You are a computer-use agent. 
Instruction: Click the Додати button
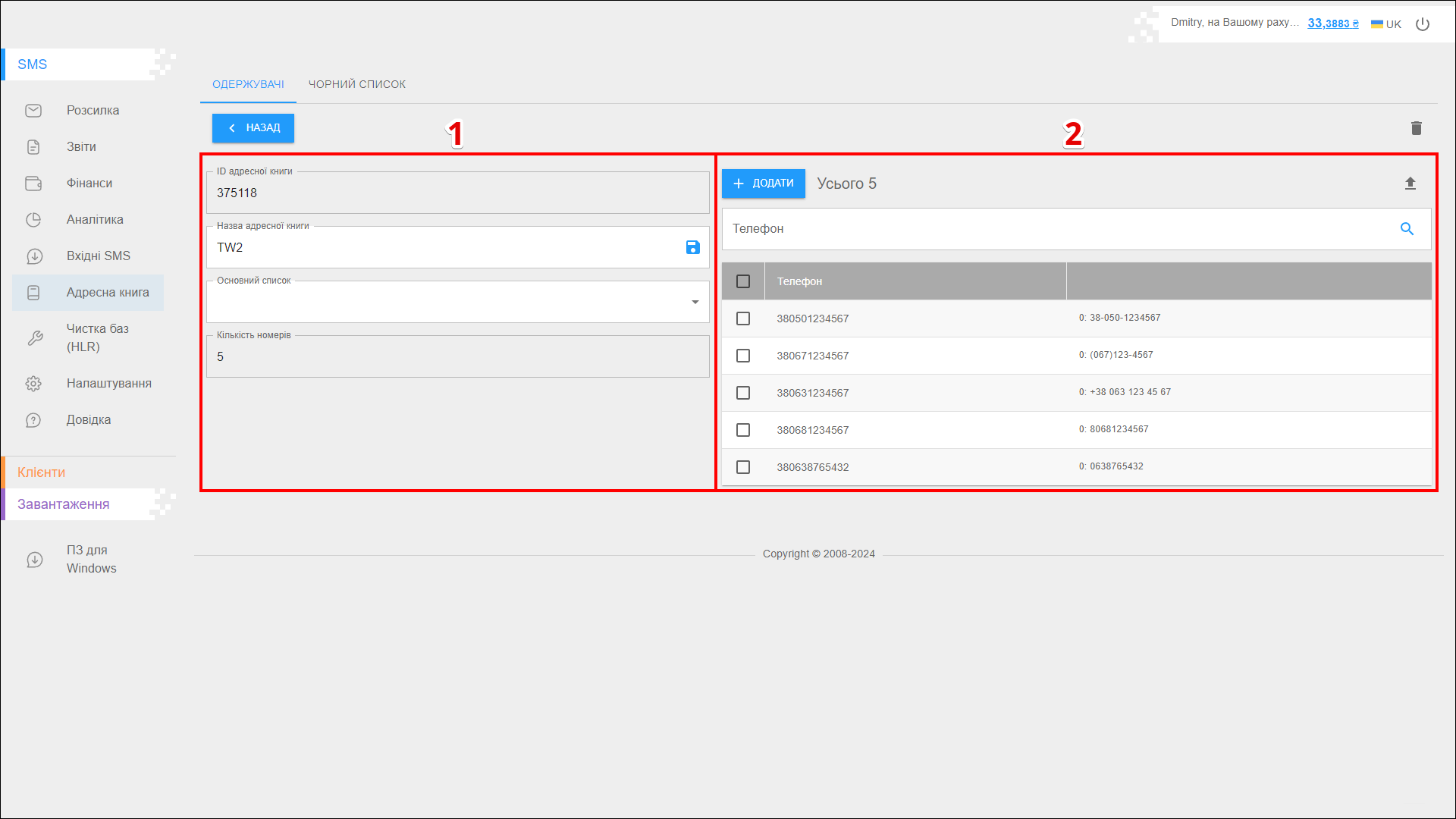point(763,184)
